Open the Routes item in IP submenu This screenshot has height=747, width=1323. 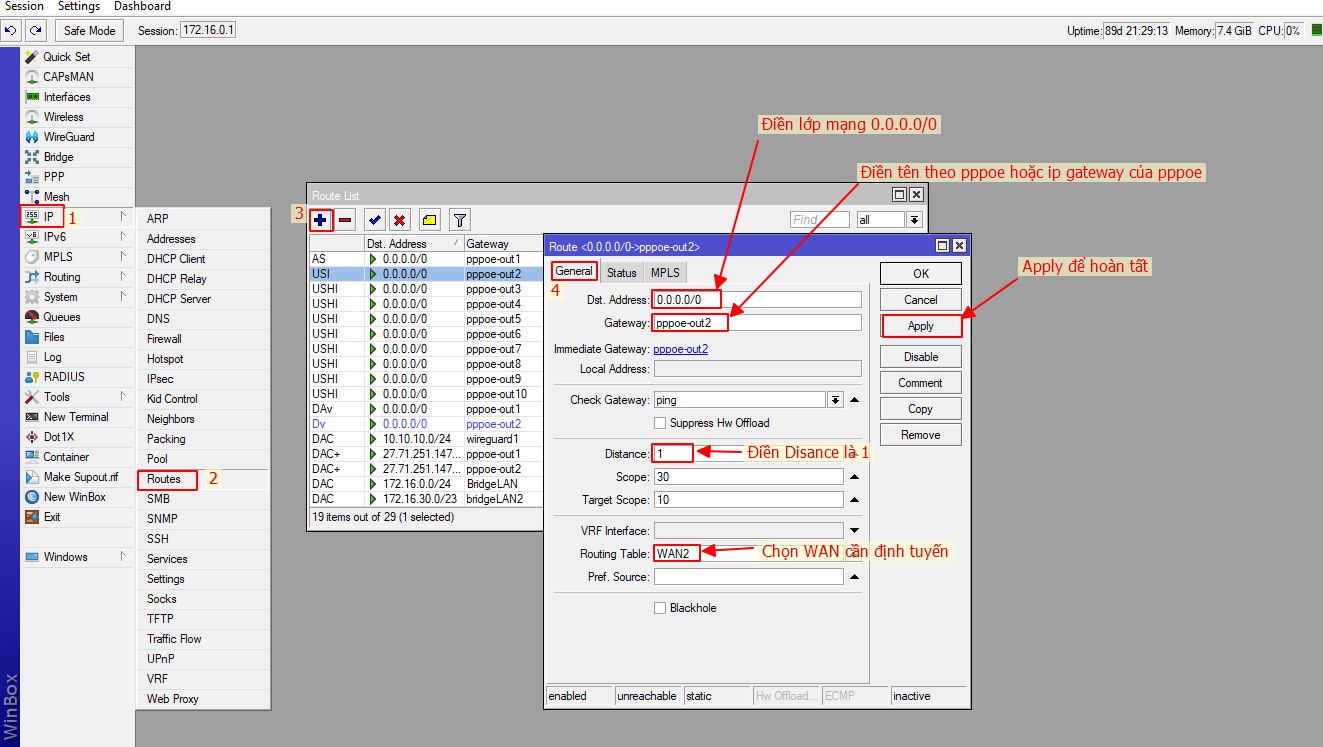[x=164, y=479]
